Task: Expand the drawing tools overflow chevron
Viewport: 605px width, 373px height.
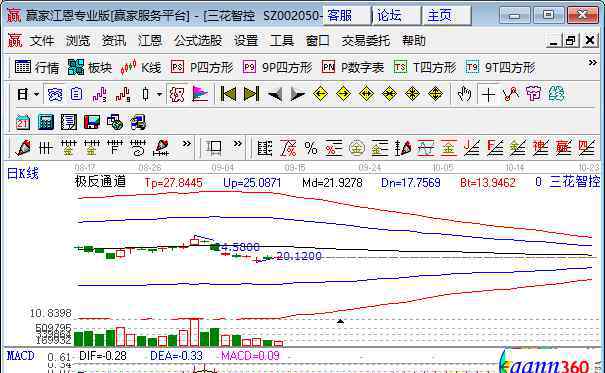Action: pos(187,144)
